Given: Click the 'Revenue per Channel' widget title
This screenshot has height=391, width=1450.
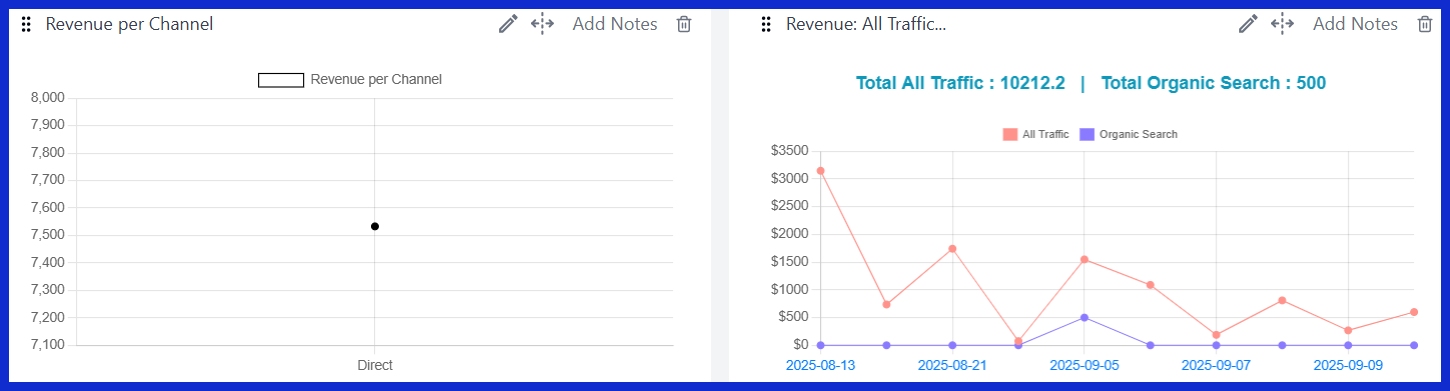Looking at the screenshot, I should coord(129,24).
